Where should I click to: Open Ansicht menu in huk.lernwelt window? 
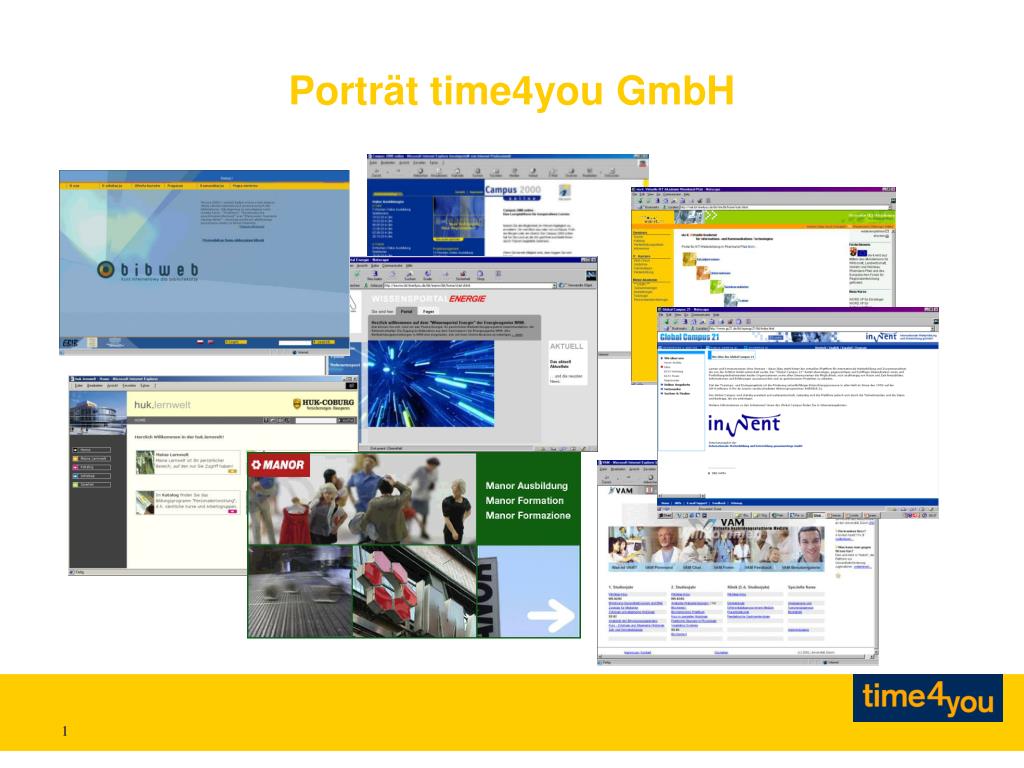(x=113, y=386)
